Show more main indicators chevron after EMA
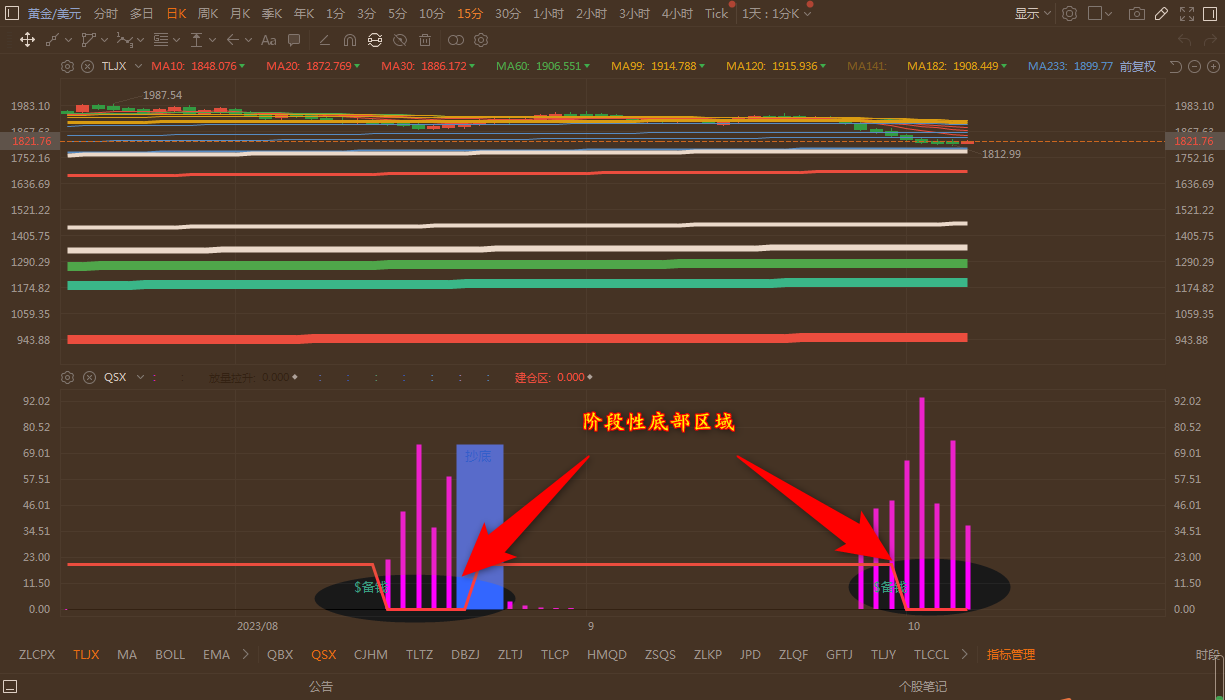1225x700 pixels. click(246, 655)
